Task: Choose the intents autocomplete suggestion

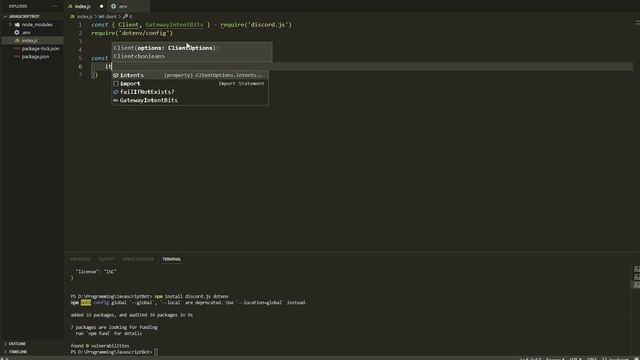Action: tap(190, 75)
